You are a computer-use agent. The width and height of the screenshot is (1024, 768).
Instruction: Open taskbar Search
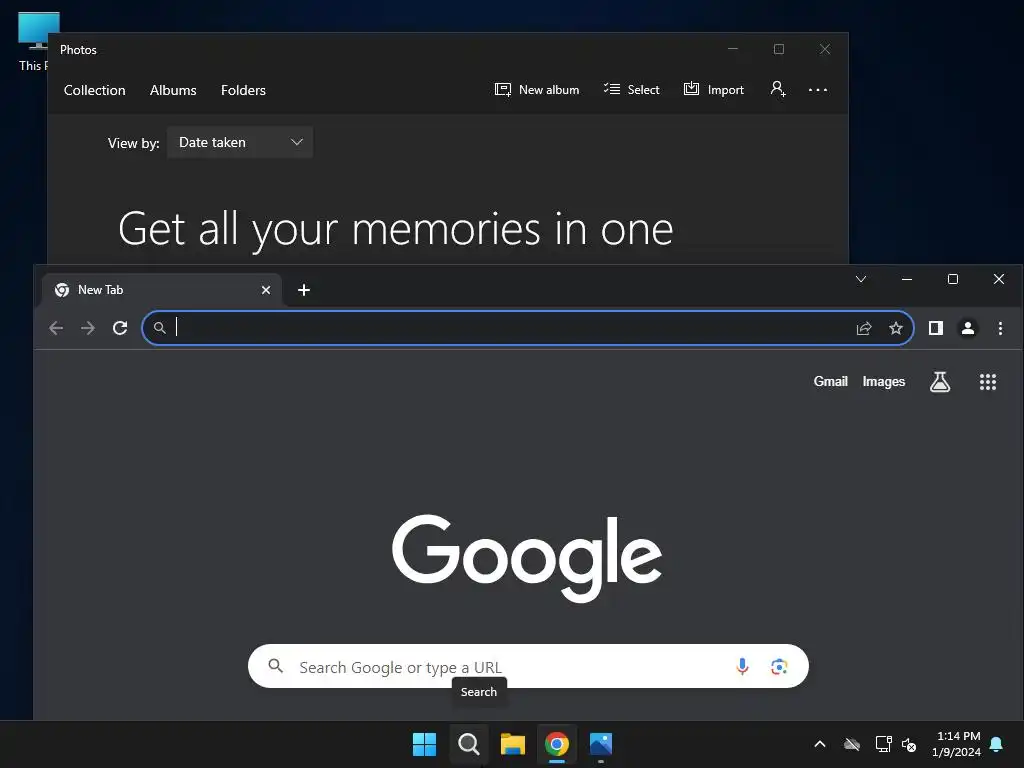pos(468,744)
